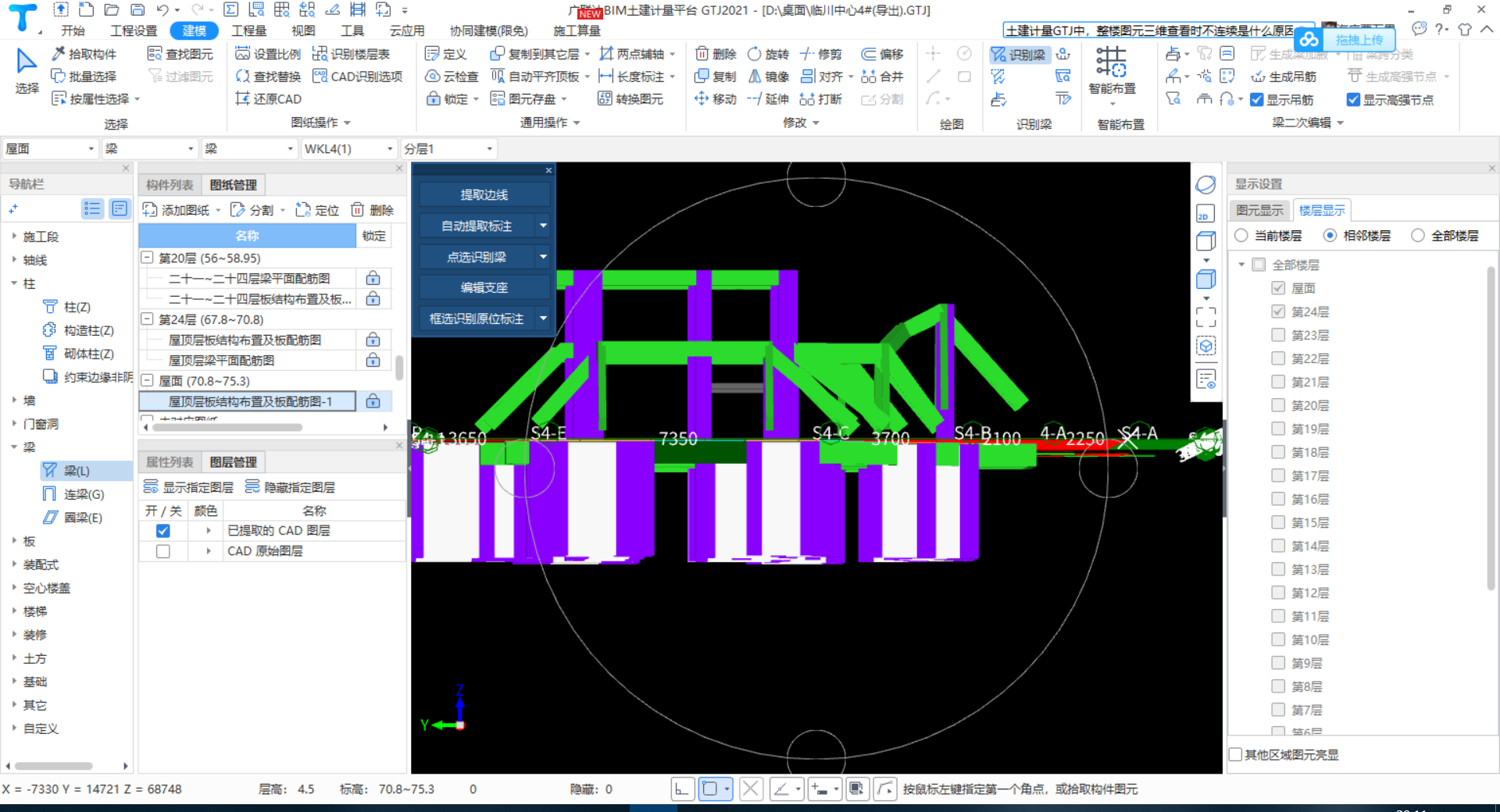Click the 编辑支座 button
This screenshot has height=812, width=1500.
(484, 287)
